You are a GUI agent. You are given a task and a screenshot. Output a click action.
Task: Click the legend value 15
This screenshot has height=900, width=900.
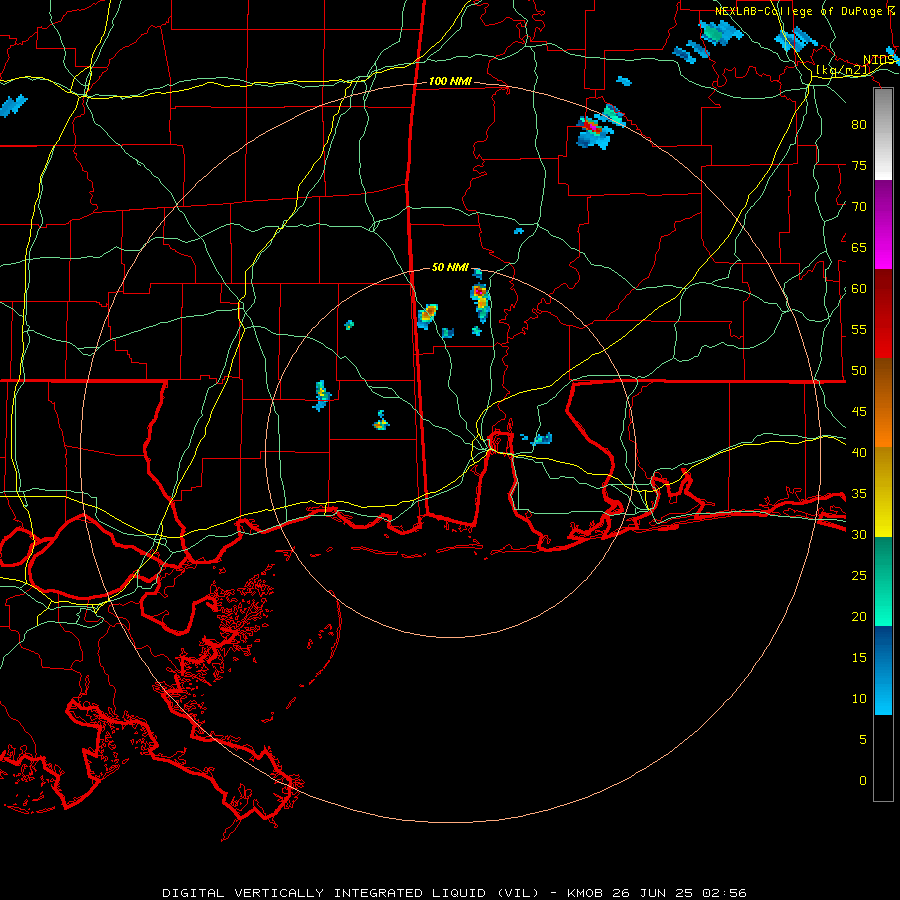click(859, 658)
